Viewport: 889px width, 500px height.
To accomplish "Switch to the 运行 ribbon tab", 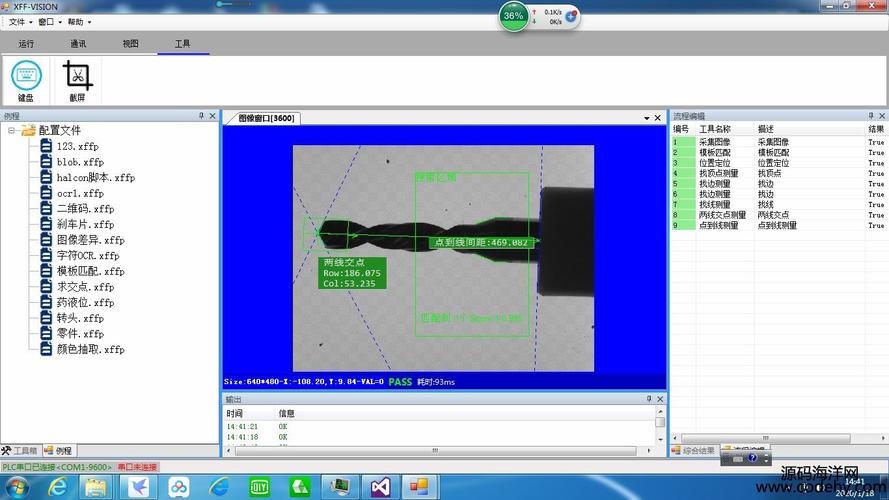I will click(26, 44).
